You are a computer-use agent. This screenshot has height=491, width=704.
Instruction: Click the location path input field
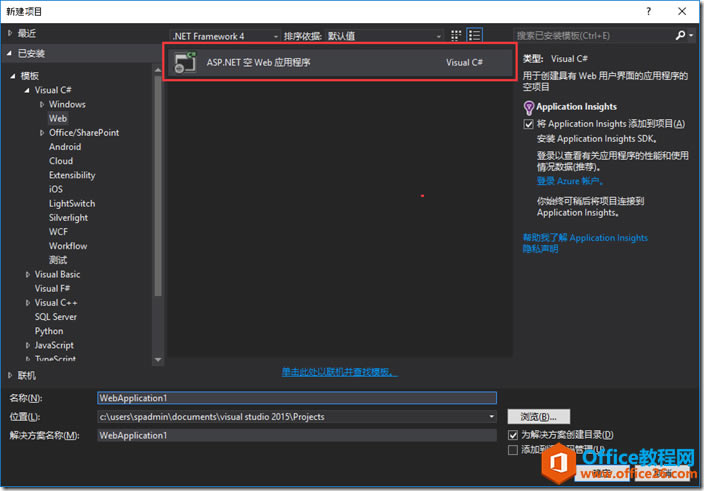[292, 416]
